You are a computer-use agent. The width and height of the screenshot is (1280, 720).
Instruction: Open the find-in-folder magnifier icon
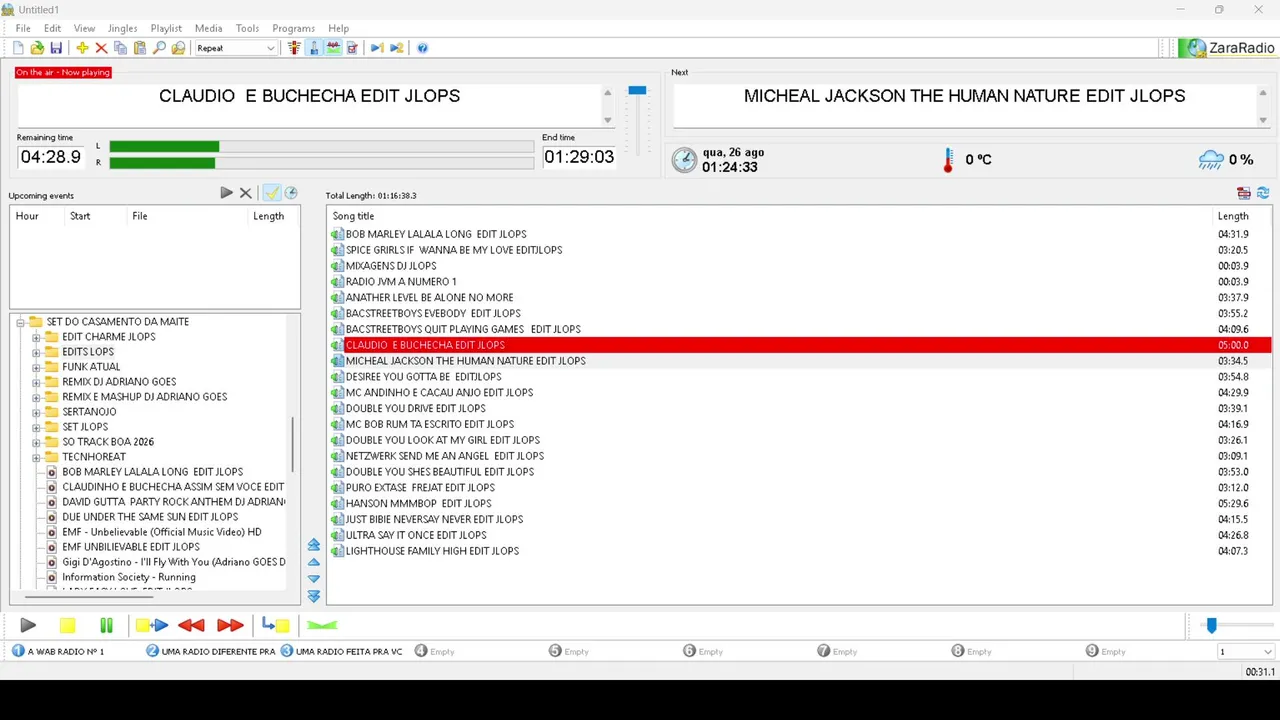click(178, 48)
